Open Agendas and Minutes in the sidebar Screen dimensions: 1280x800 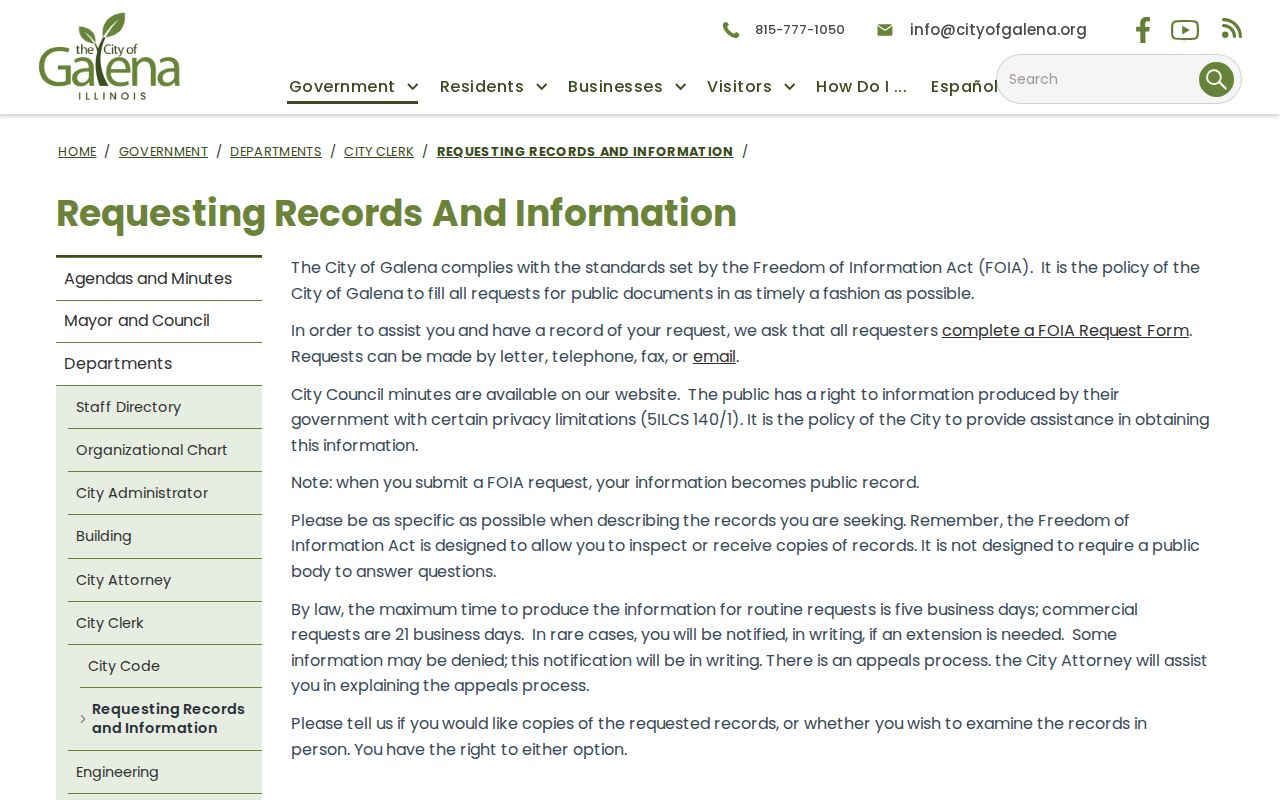click(159, 279)
